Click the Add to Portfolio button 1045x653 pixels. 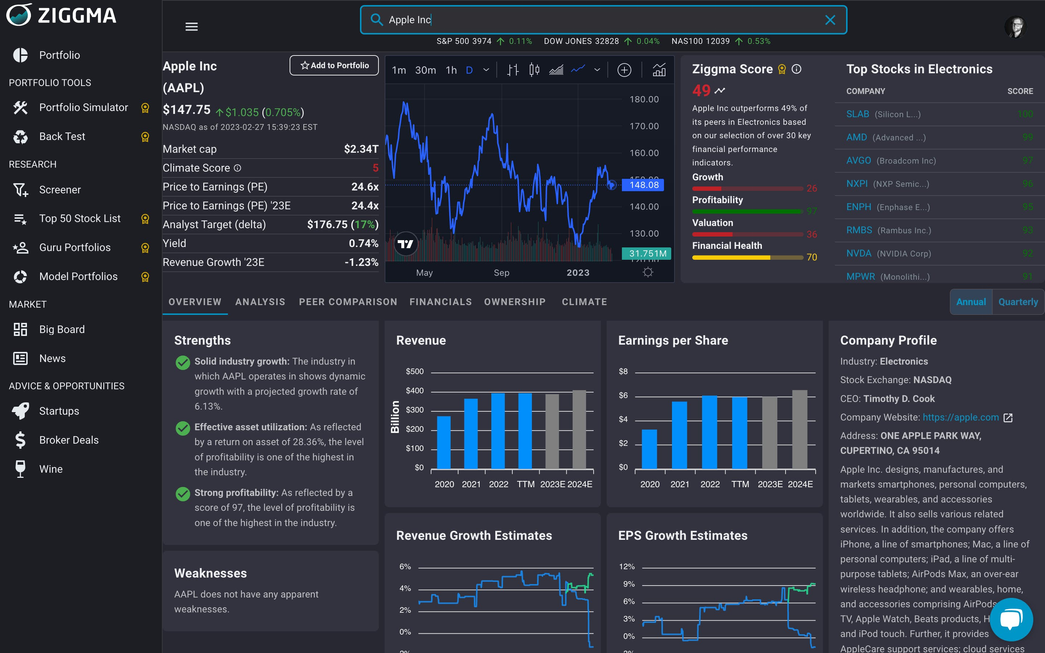(334, 65)
